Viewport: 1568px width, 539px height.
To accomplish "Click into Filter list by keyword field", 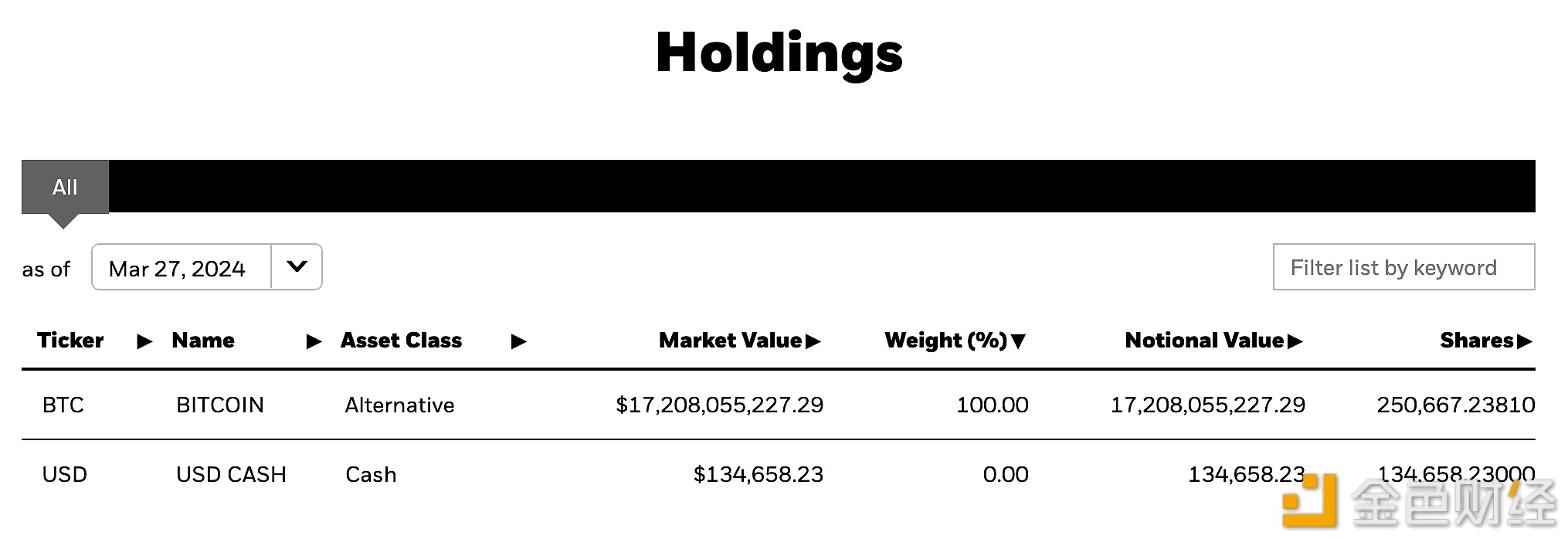I will pyautogui.click(x=1403, y=267).
